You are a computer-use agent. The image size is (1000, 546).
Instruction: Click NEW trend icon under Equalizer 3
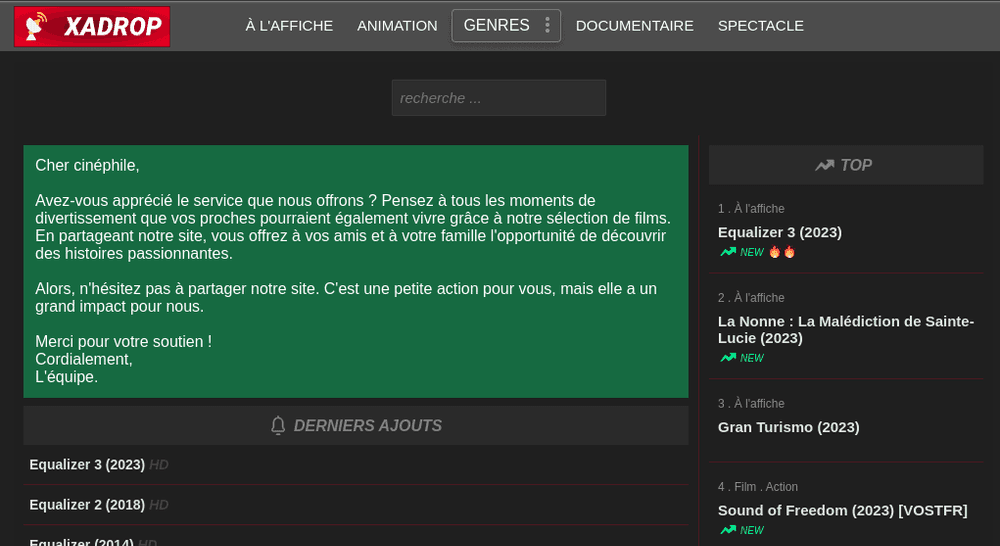(728, 252)
